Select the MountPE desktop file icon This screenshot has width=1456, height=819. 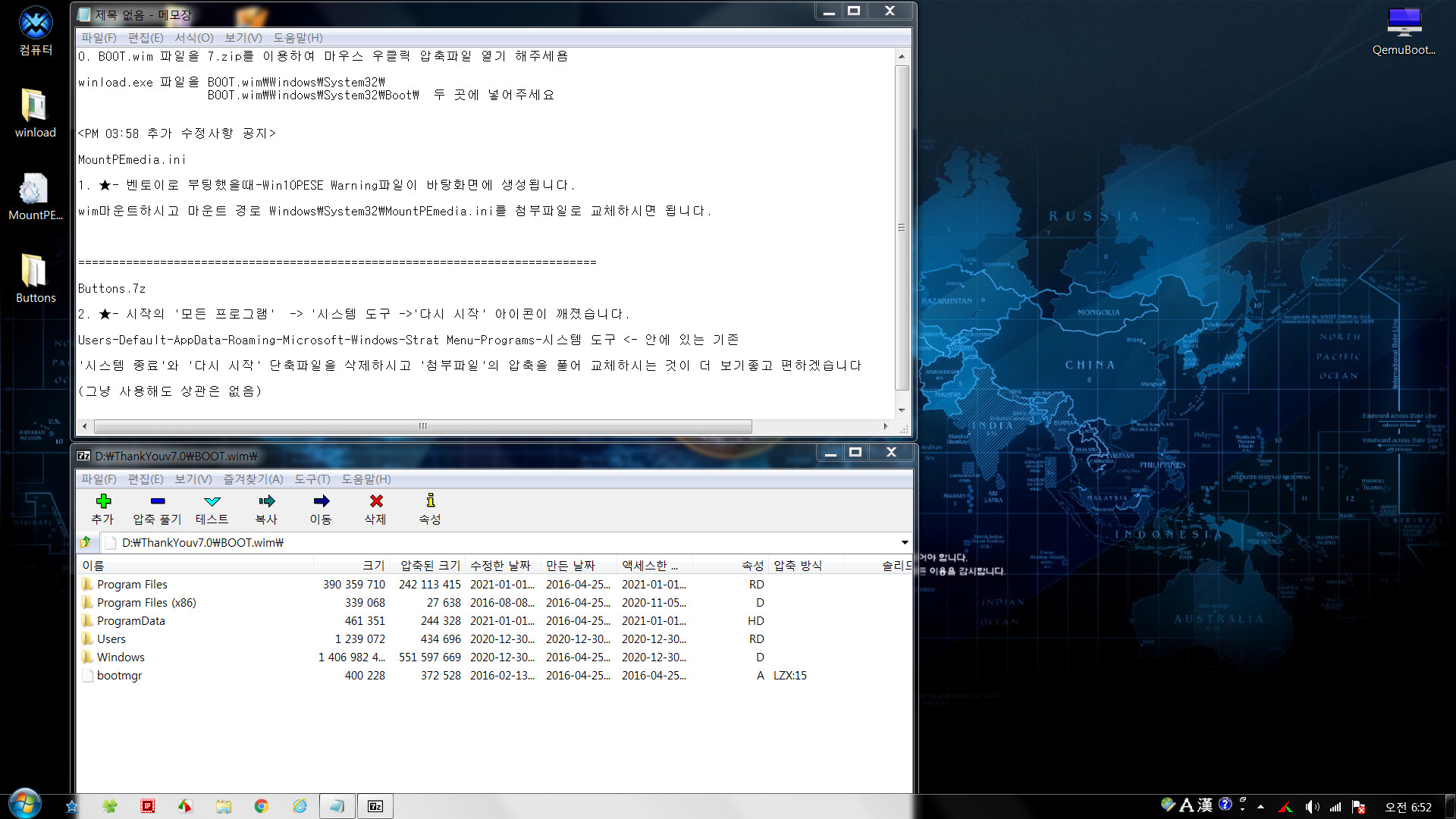click(35, 196)
